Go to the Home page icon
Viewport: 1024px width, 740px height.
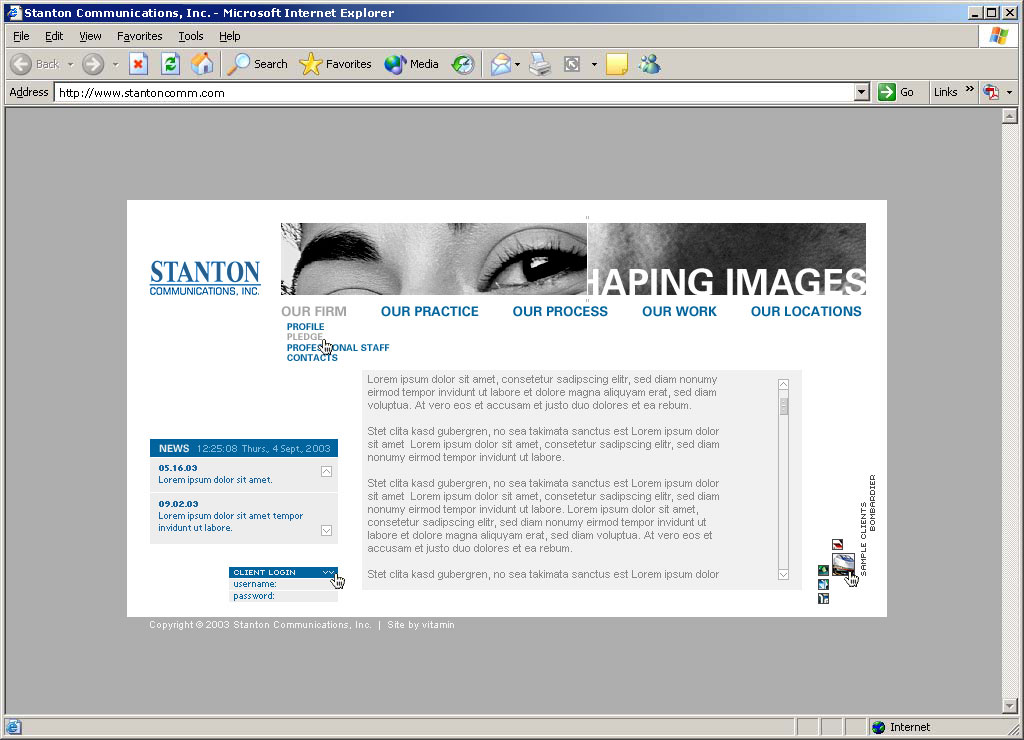pyautogui.click(x=202, y=64)
